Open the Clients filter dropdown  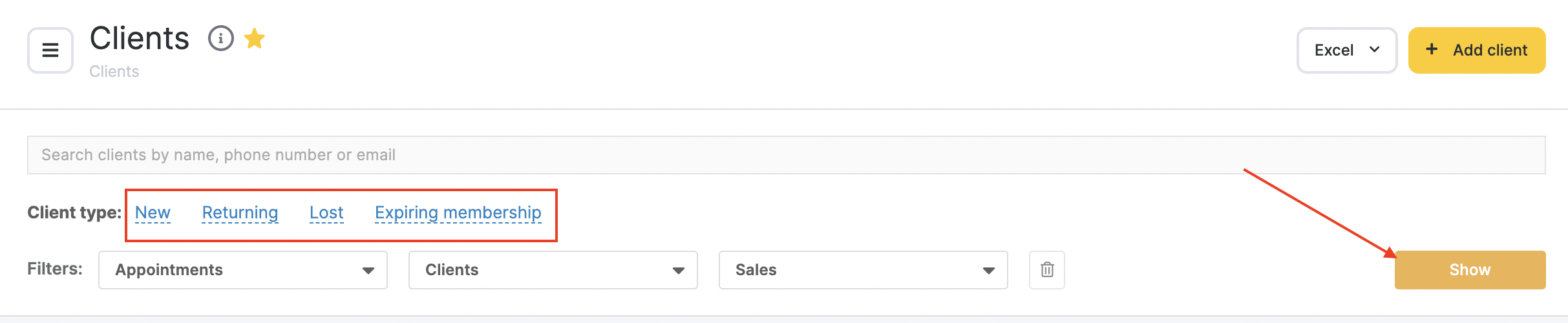(553, 270)
